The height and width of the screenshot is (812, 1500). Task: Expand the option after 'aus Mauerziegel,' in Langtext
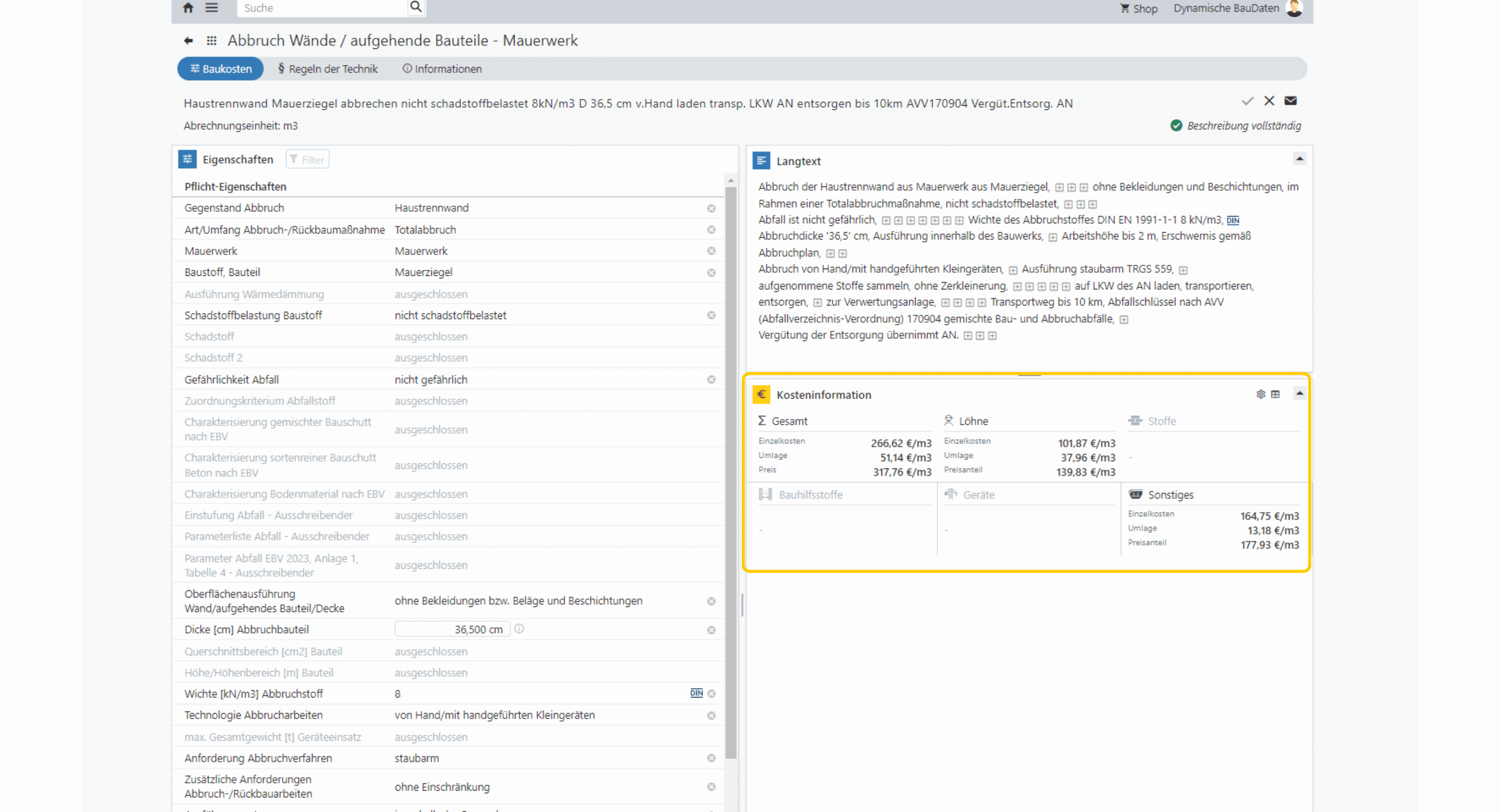pos(1059,187)
